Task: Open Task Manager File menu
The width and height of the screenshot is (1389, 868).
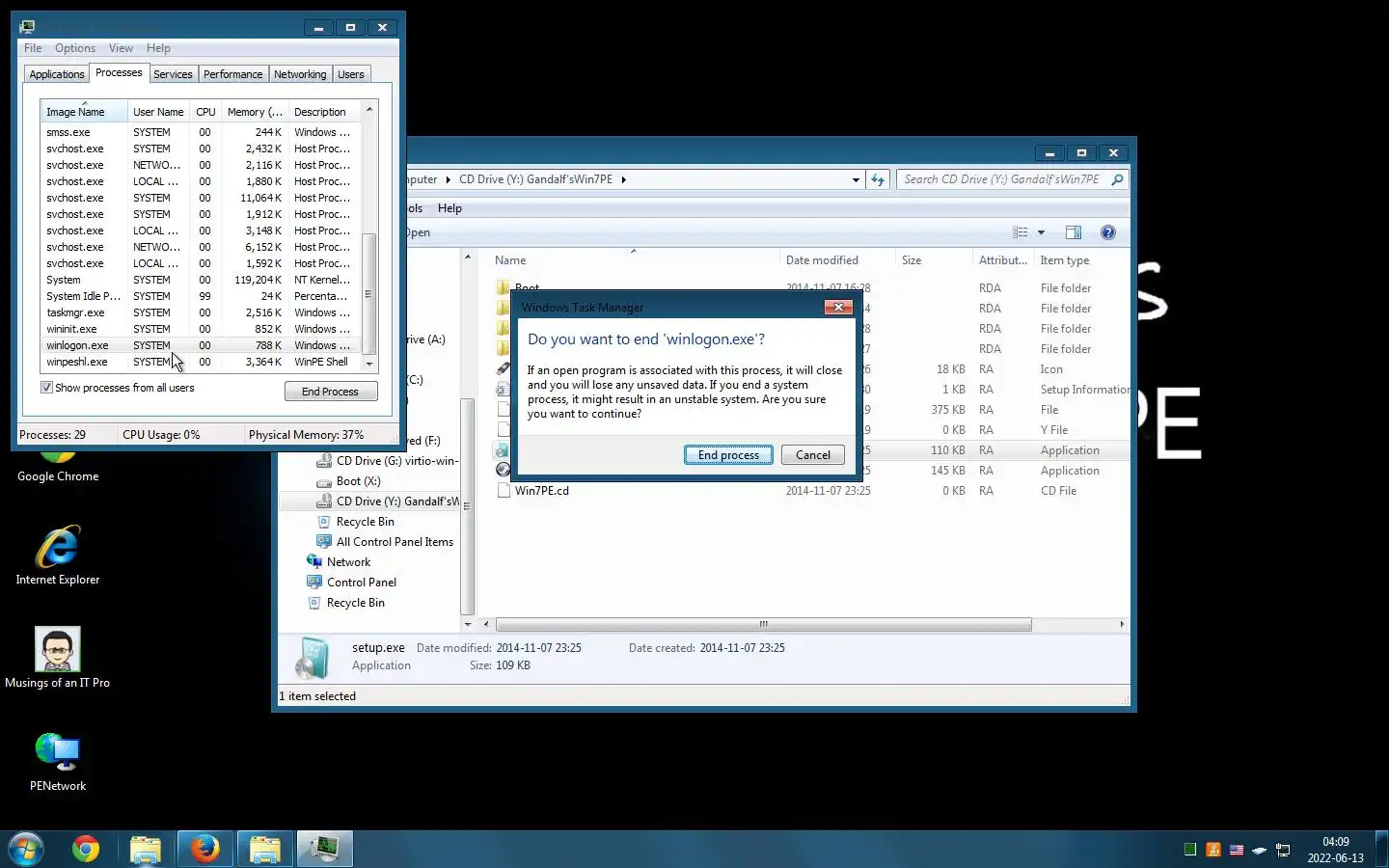Action: 33,48
